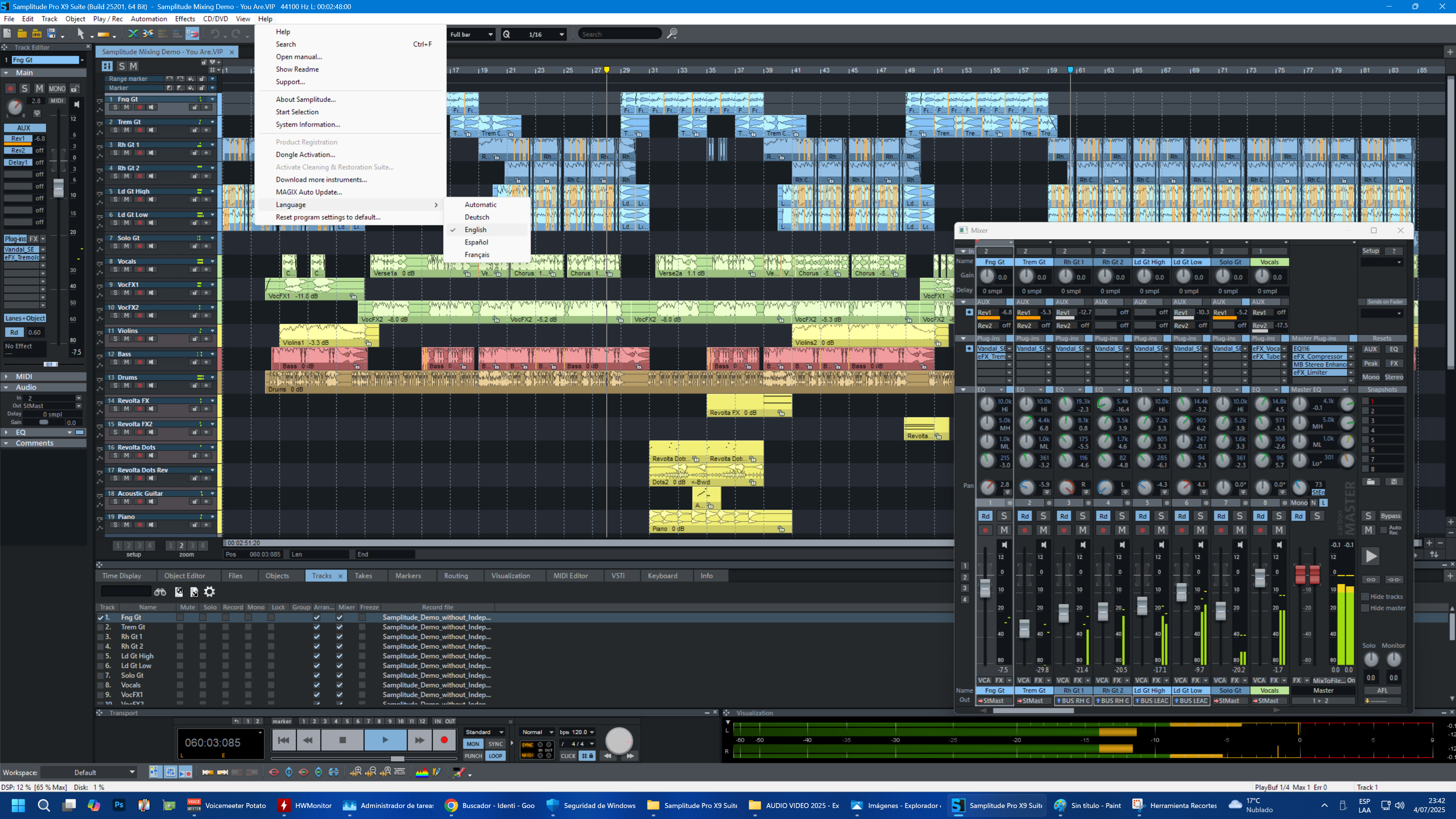This screenshot has height=819, width=1456.
Task: Check Freeze checkbox for Solo Gt row
Action: coord(362,675)
